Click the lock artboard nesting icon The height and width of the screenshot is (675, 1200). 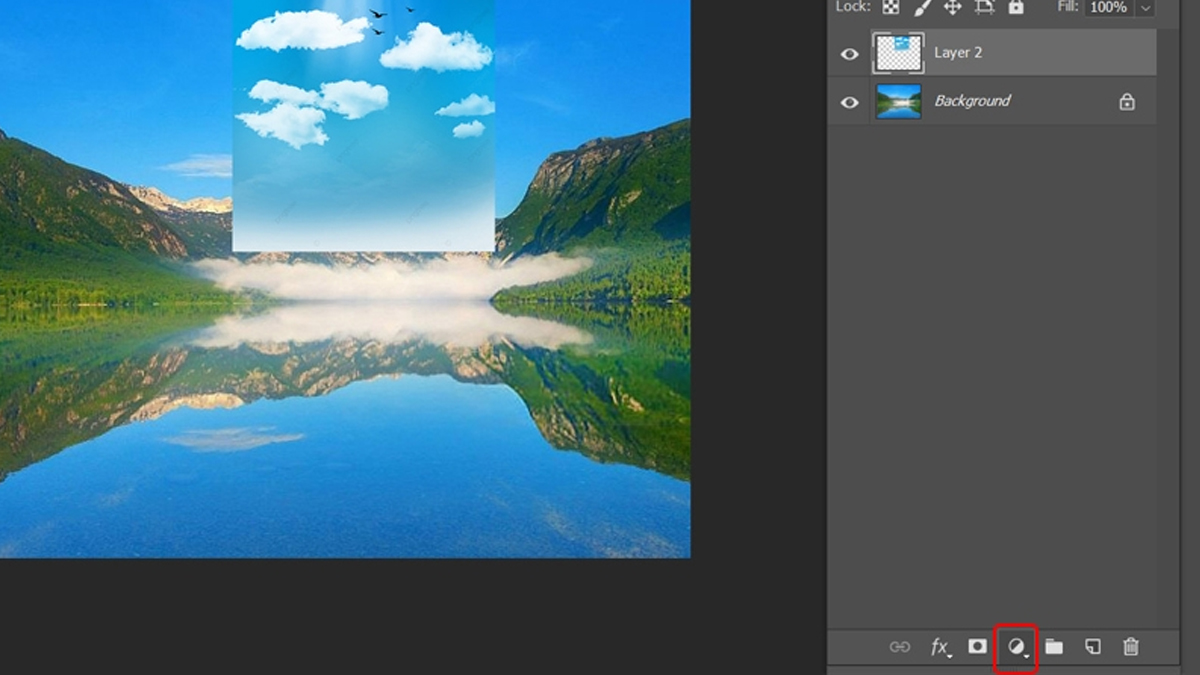[984, 8]
